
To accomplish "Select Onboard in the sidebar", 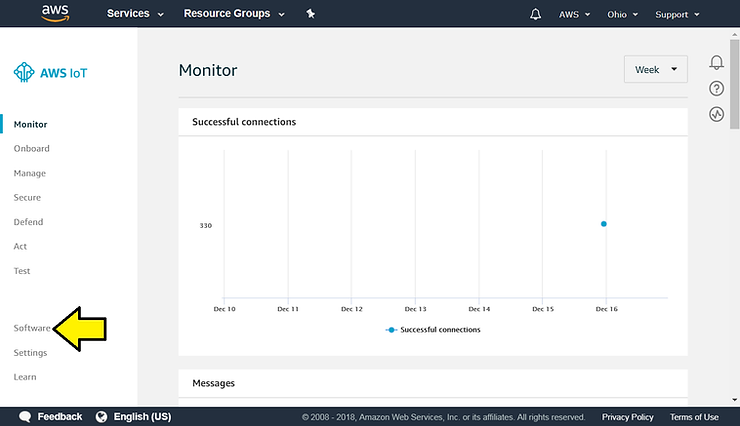I will click(x=31, y=149).
